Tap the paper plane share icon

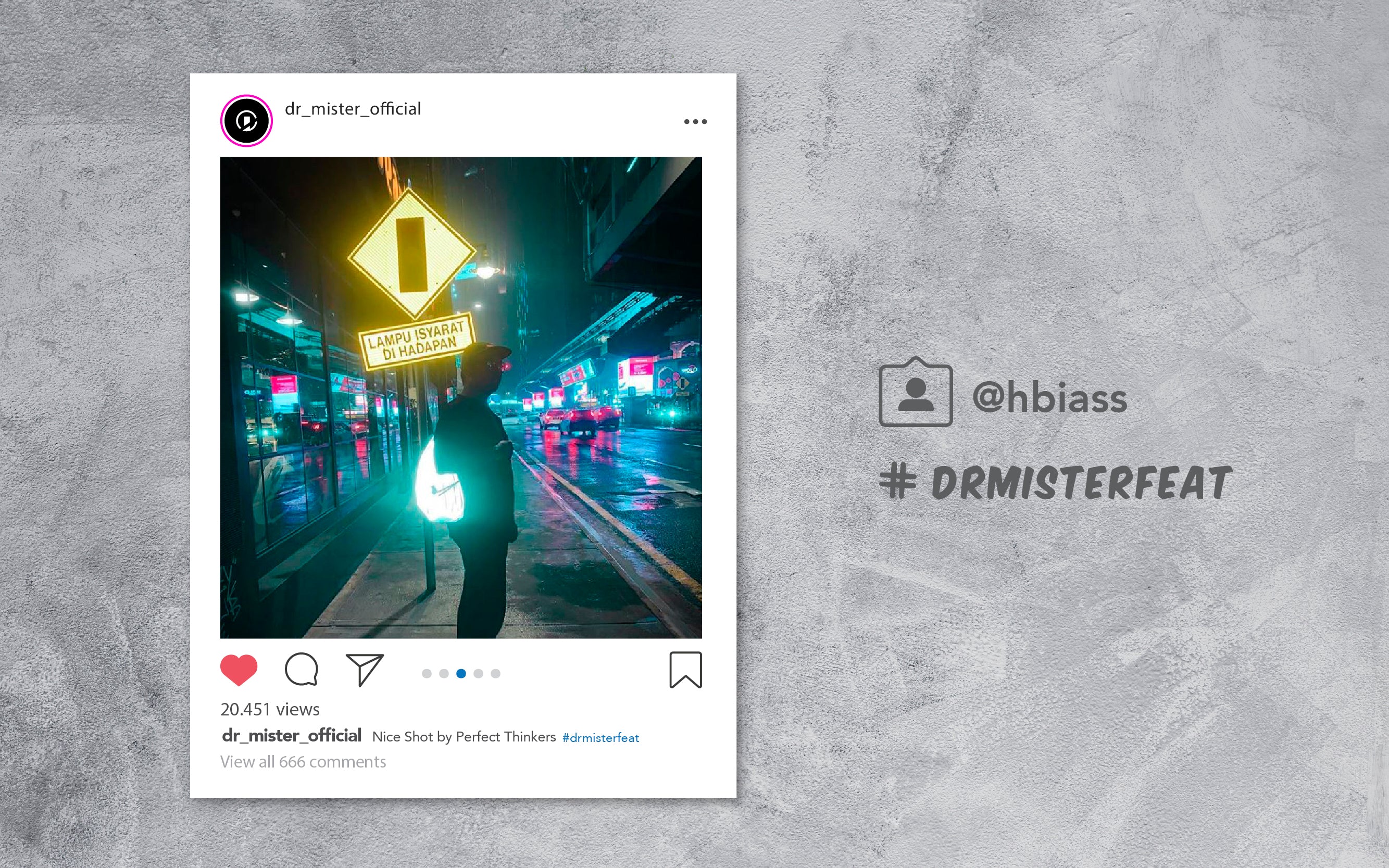[x=365, y=670]
